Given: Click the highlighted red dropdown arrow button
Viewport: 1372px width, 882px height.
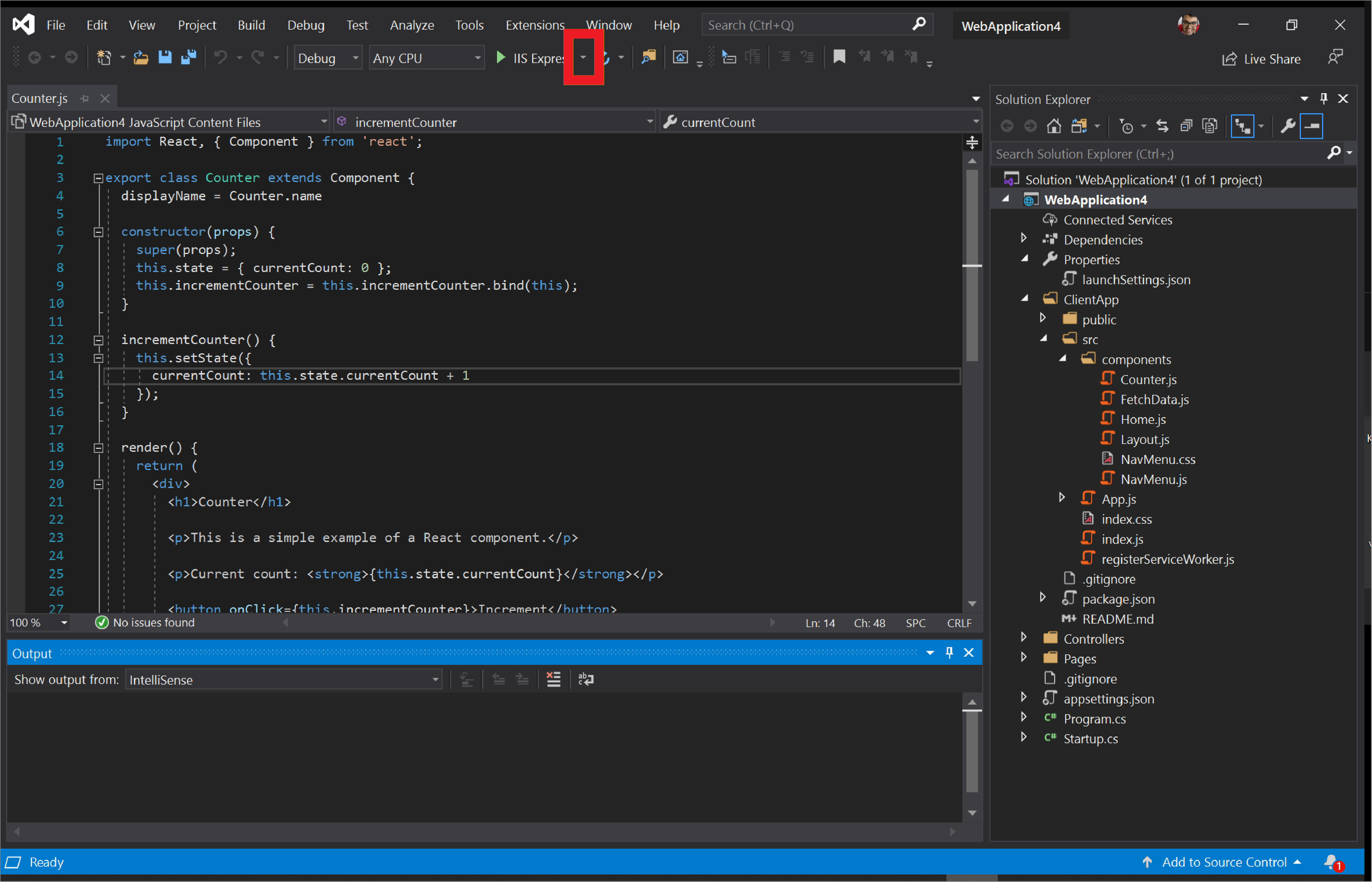Looking at the screenshot, I should (583, 57).
